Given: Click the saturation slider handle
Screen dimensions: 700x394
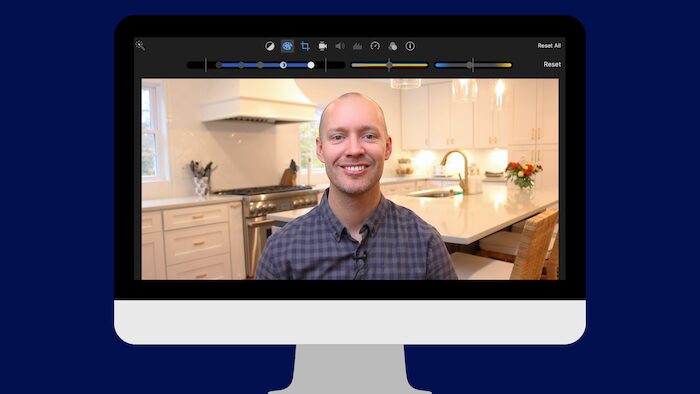Looking at the screenshot, I should [x=389, y=65].
